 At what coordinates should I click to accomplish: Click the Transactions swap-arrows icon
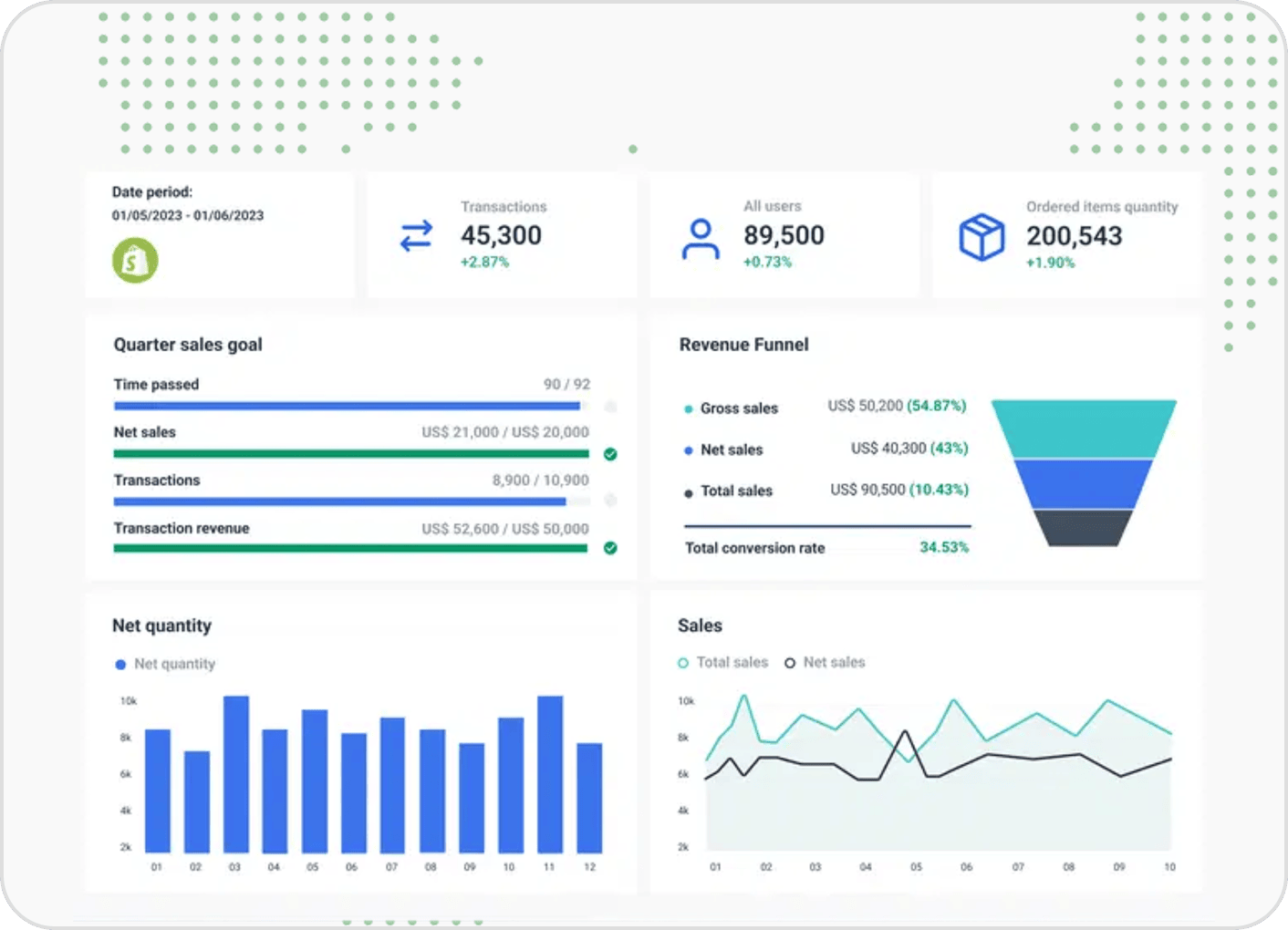click(416, 236)
